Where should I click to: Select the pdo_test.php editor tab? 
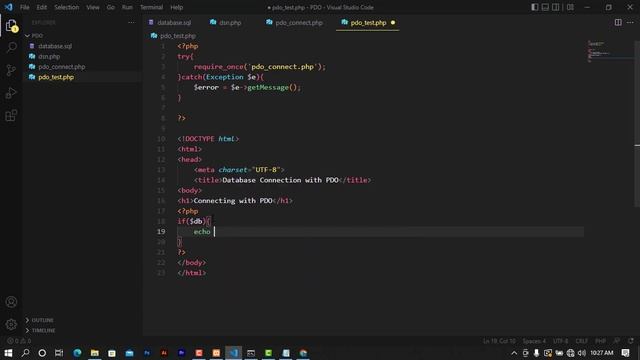click(368, 22)
